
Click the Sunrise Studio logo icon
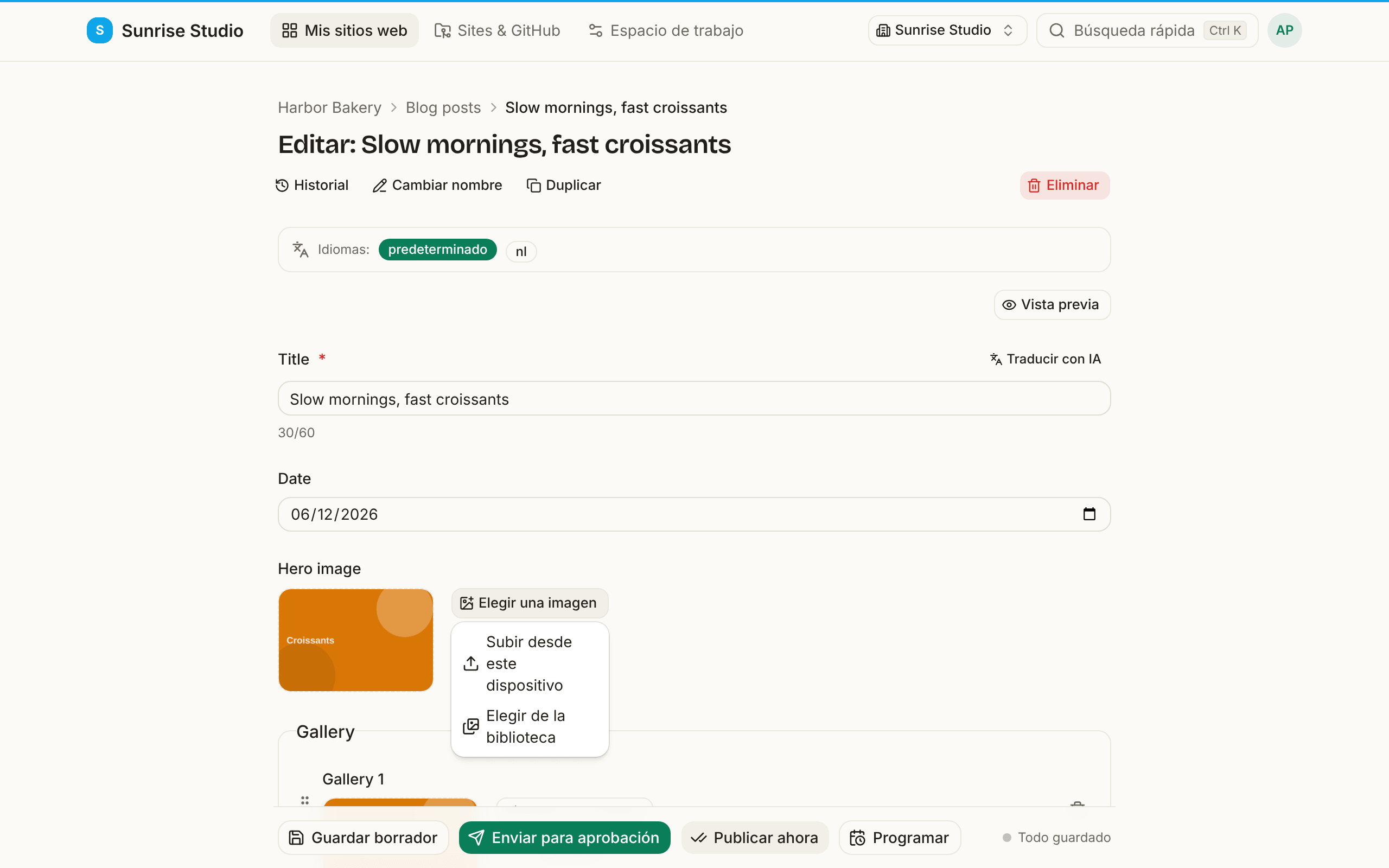click(99, 30)
